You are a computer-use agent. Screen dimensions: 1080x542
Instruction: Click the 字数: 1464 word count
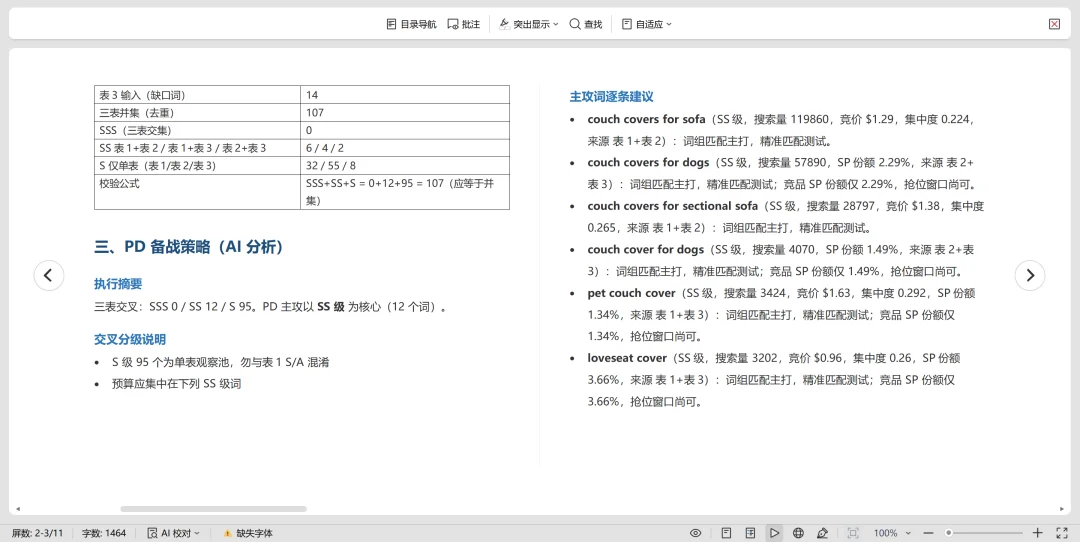tap(104, 533)
